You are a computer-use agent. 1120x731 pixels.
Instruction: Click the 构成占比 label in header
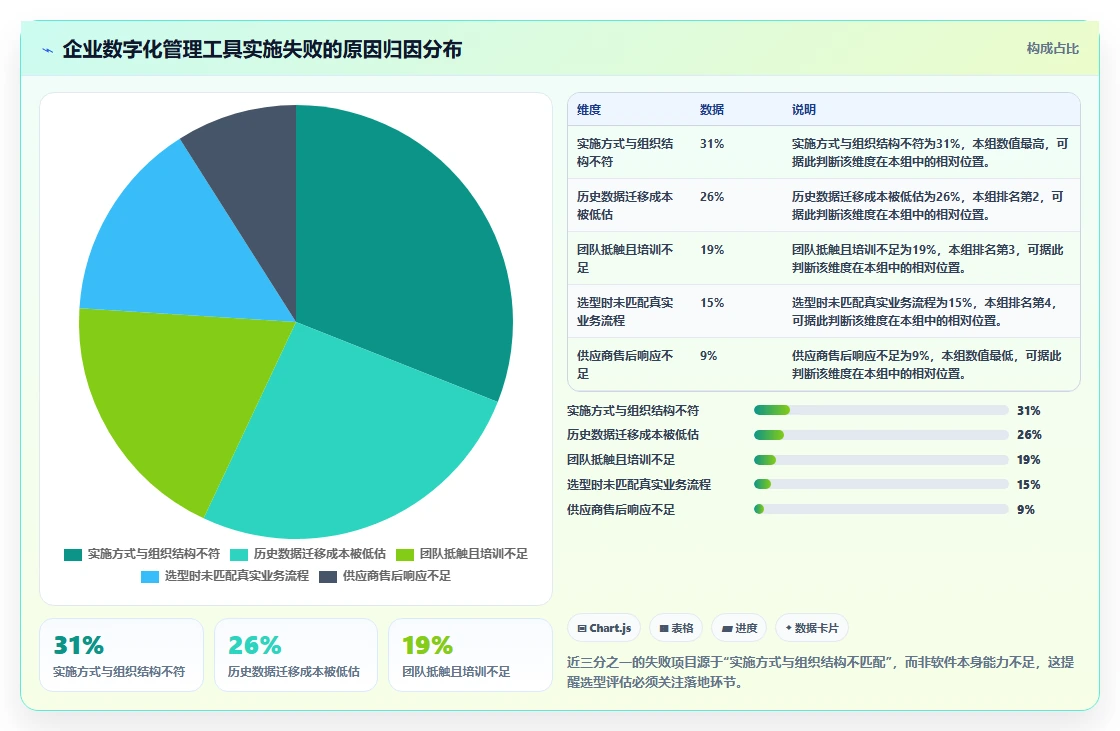(x=1052, y=49)
